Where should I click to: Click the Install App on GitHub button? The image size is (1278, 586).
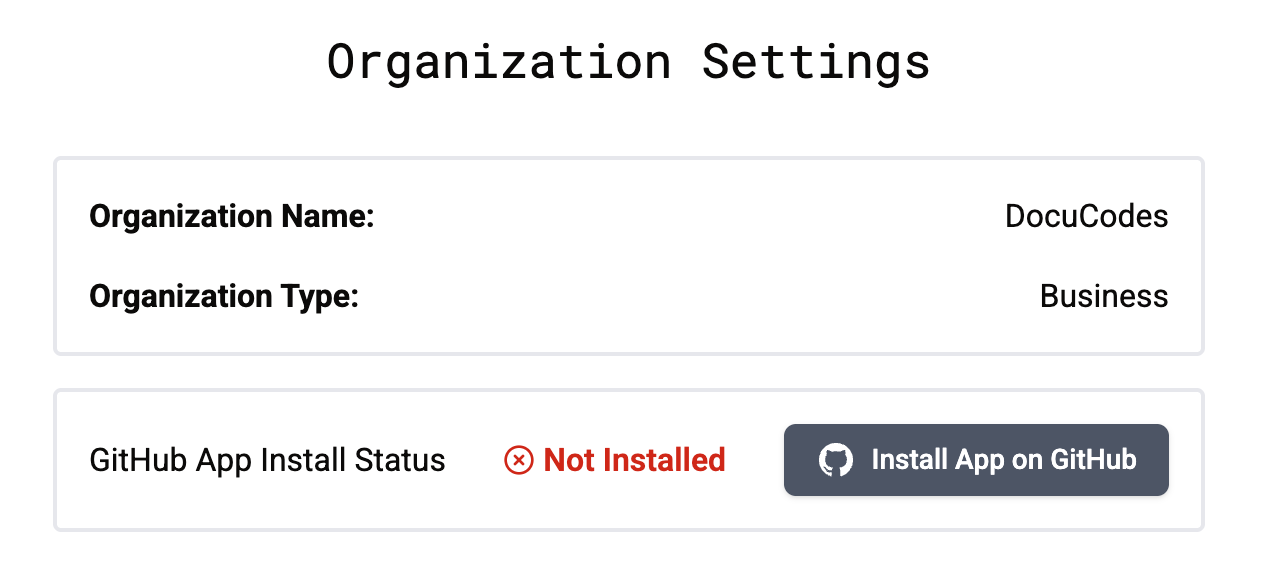point(975,460)
